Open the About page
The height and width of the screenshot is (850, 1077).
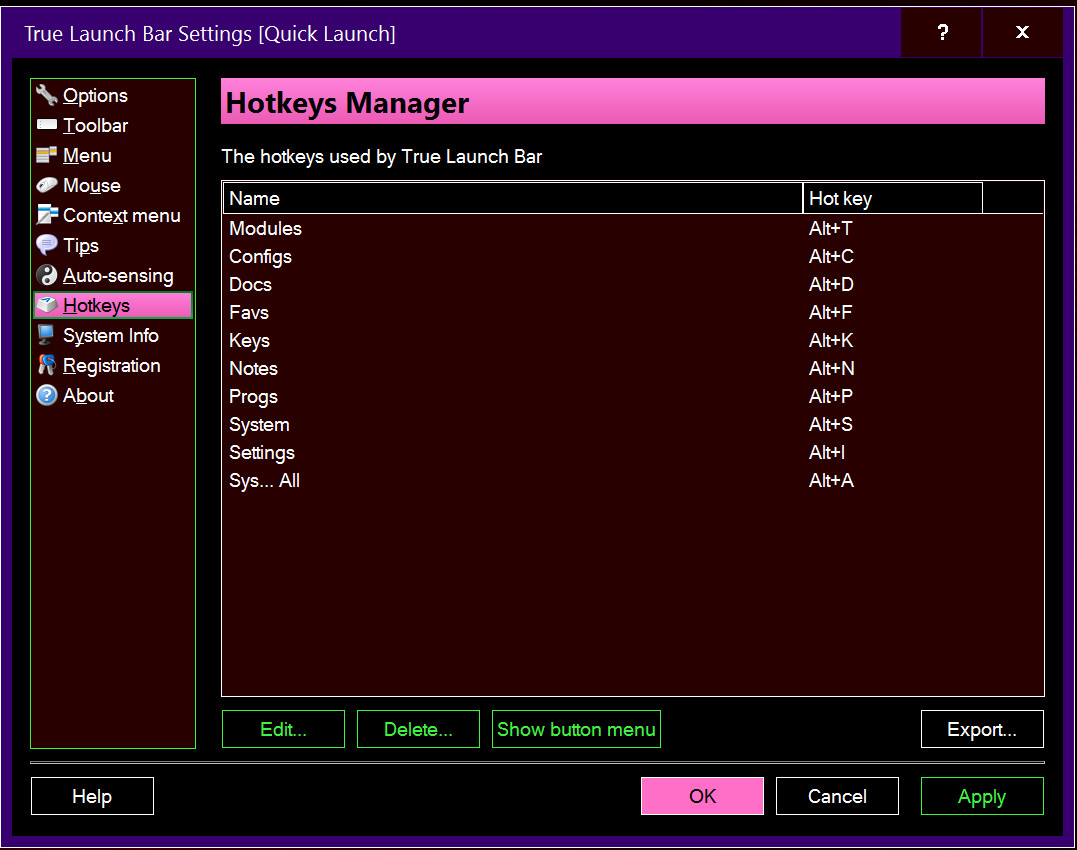[89, 395]
